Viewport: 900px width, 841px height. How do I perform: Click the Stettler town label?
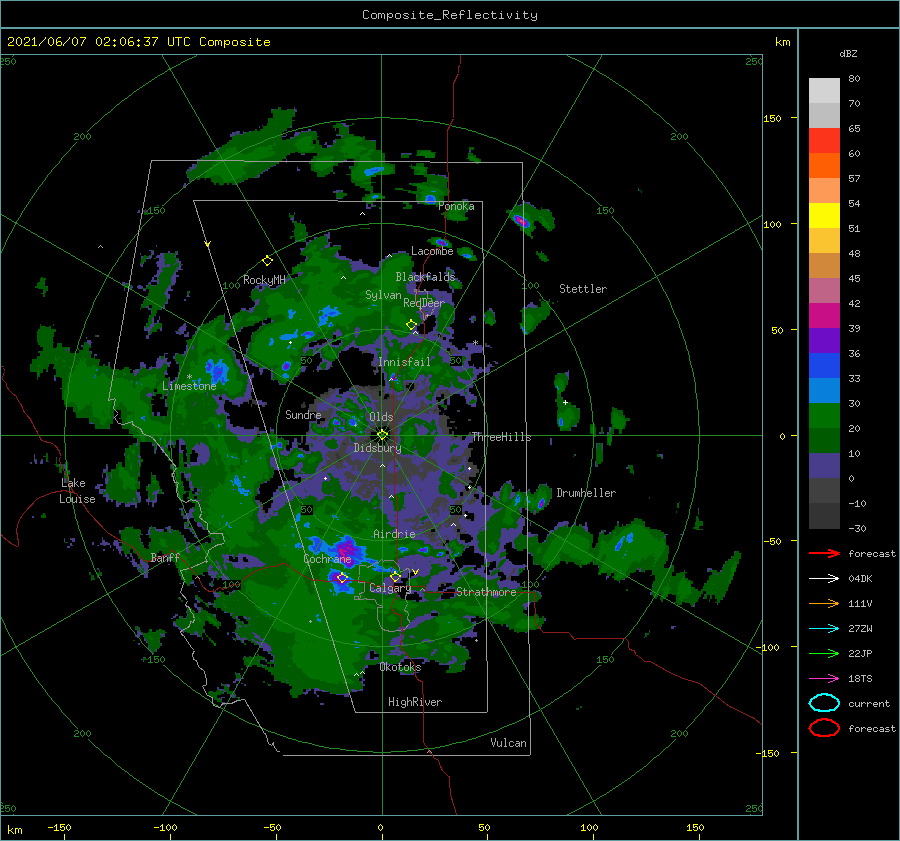pyautogui.click(x=583, y=289)
